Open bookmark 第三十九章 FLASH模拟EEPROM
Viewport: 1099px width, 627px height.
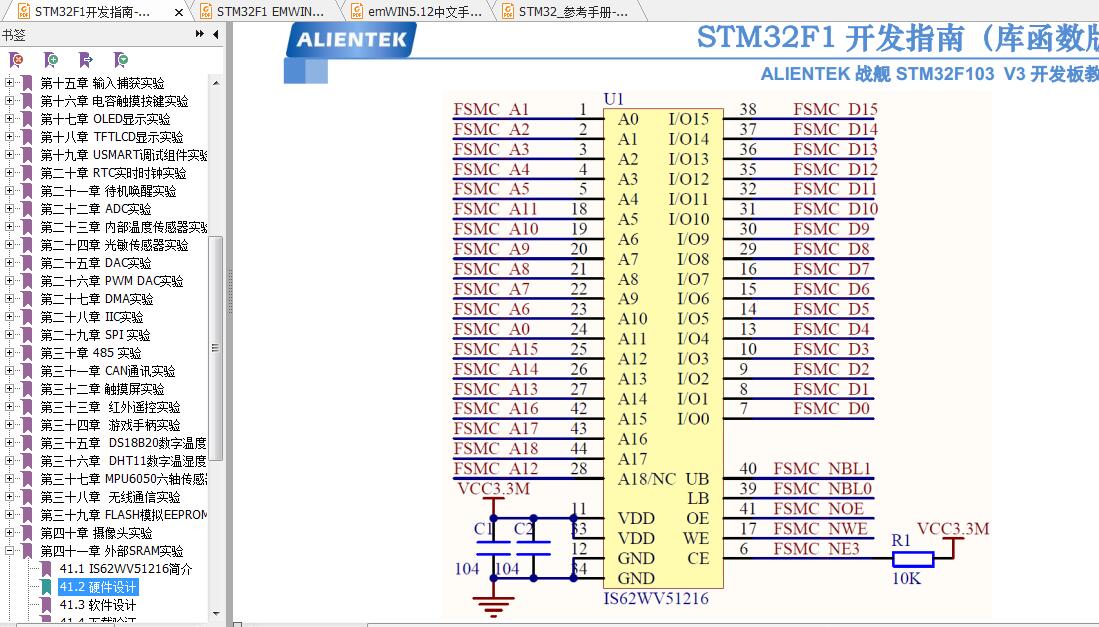(123, 515)
